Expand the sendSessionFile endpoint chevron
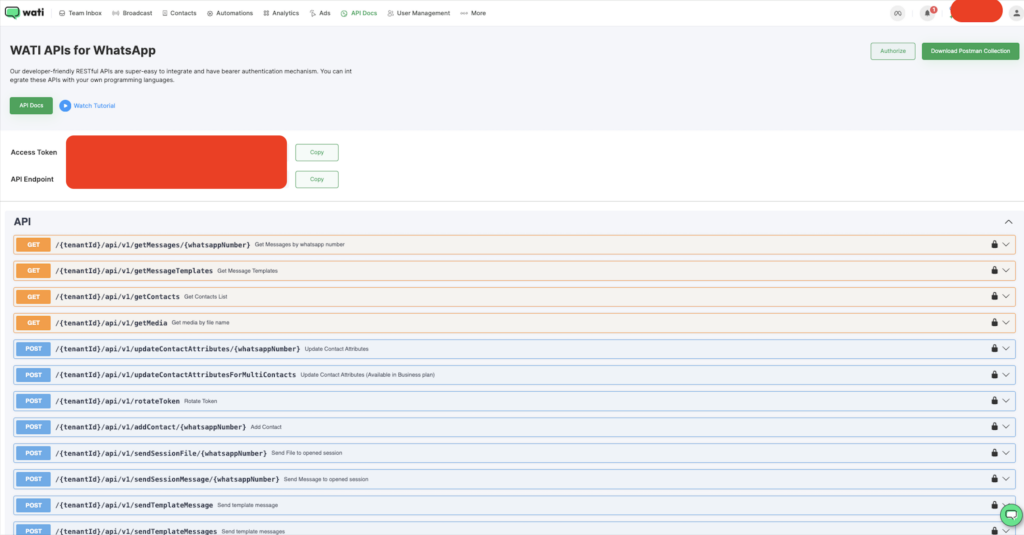The height and width of the screenshot is (535, 1024). pyautogui.click(x=1006, y=453)
